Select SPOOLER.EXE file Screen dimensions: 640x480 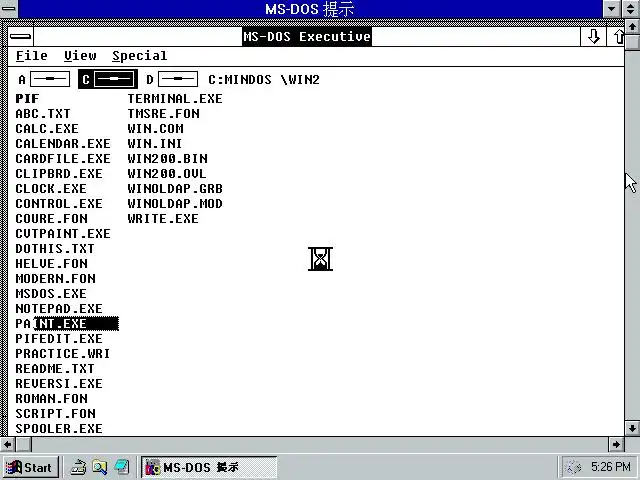[x=59, y=429]
